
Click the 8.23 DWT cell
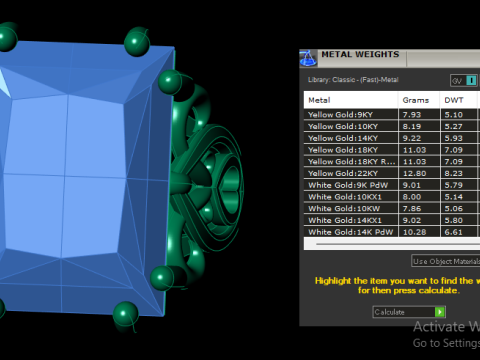tap(459, 173)
